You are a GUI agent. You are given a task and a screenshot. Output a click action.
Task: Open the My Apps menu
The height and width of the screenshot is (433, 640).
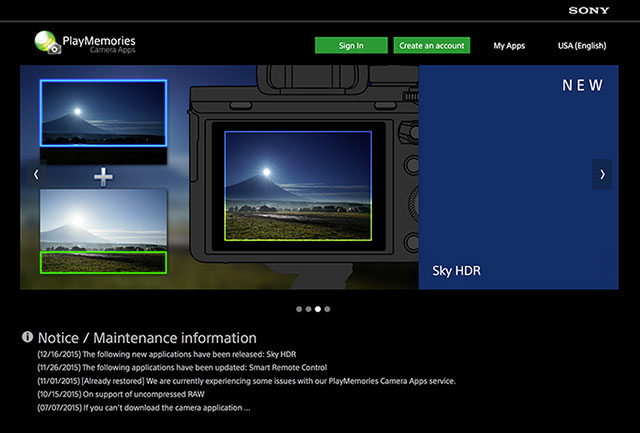(509, 46)
